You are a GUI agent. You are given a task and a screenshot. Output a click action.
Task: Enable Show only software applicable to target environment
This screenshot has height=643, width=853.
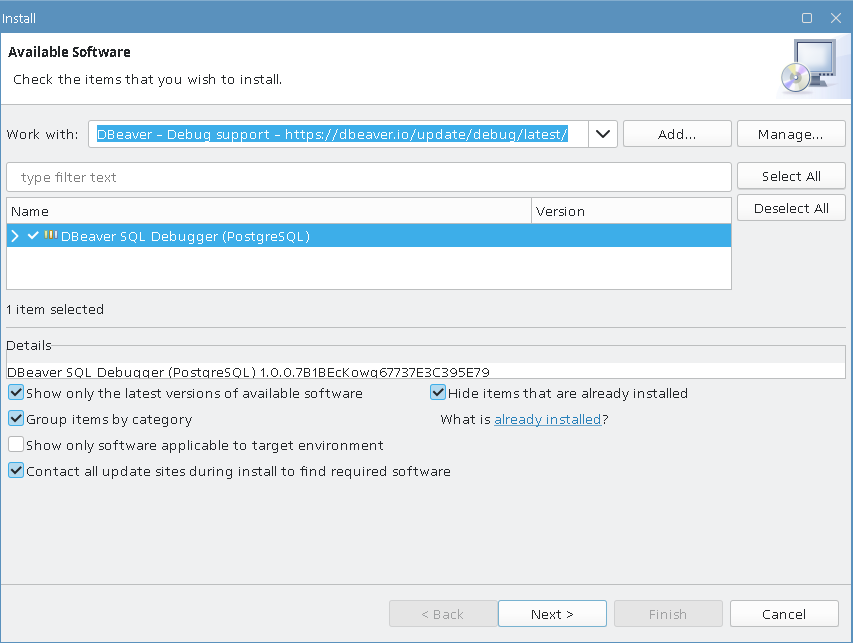point(16,444)
